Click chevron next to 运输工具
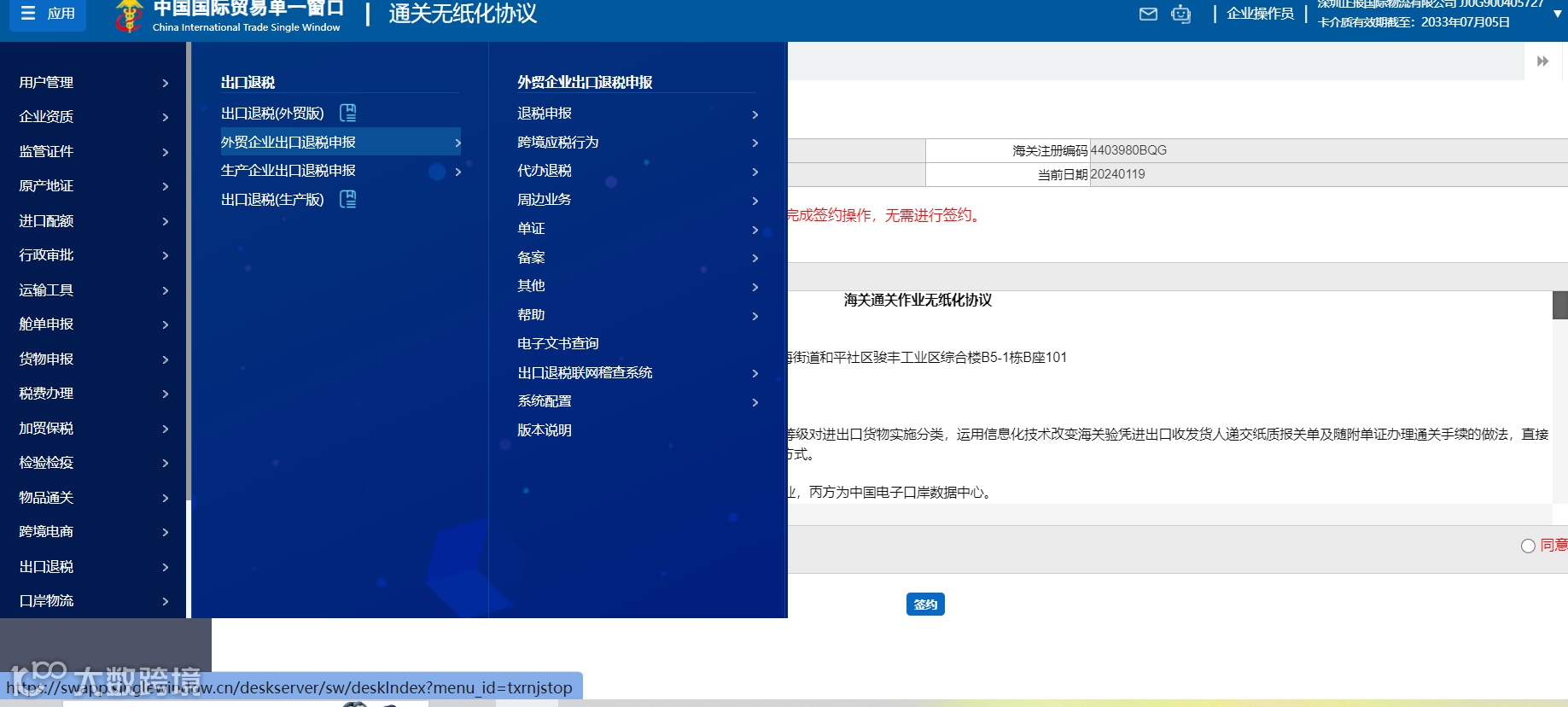The height and width of the screenshot is (707, 1568). click(x=166, y=290)
